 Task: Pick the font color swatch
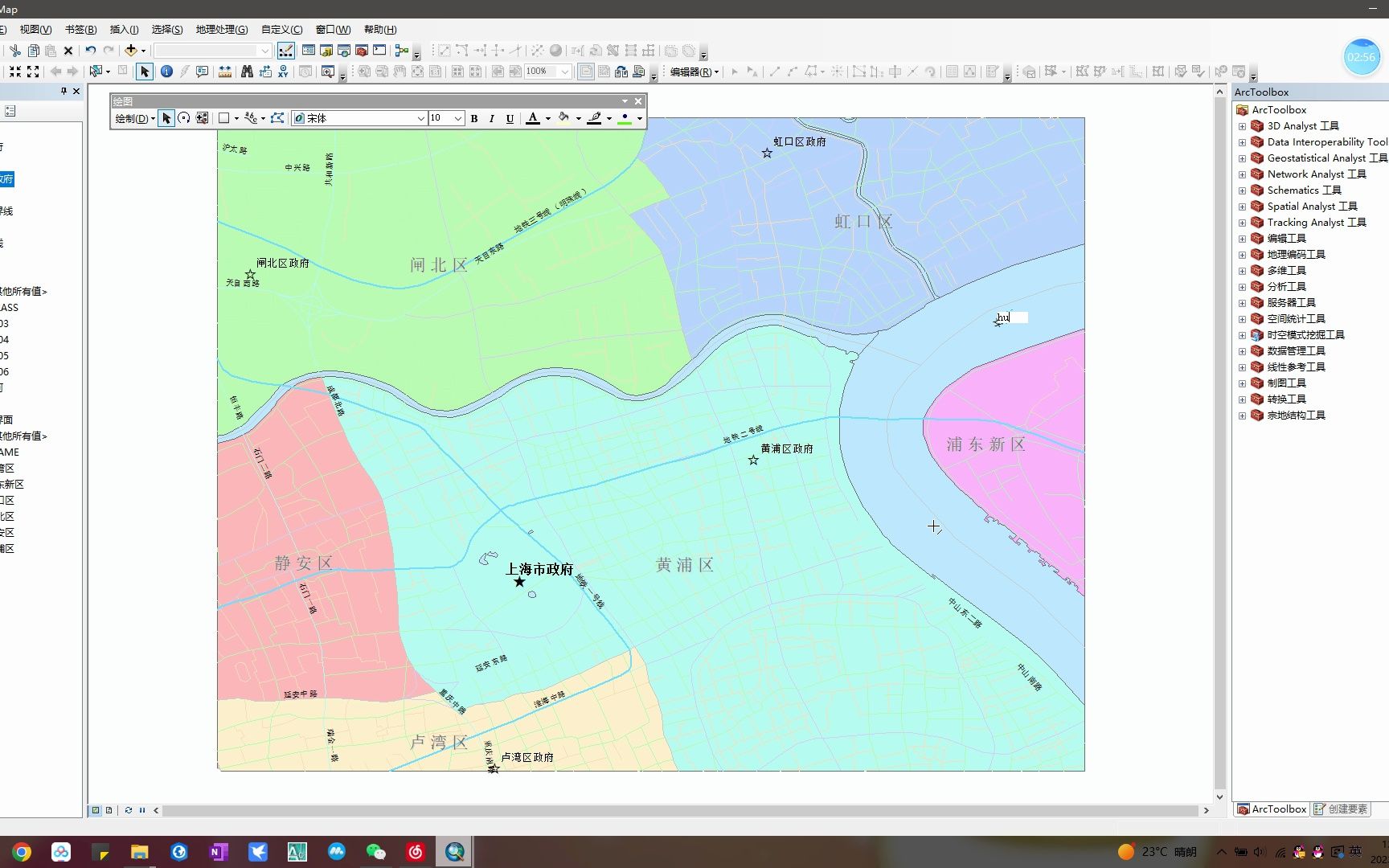533,118
